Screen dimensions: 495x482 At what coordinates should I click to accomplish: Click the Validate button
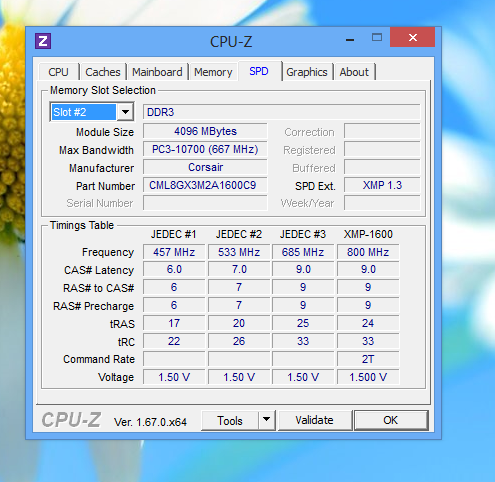pyautogui.click(x=314, y=421)
